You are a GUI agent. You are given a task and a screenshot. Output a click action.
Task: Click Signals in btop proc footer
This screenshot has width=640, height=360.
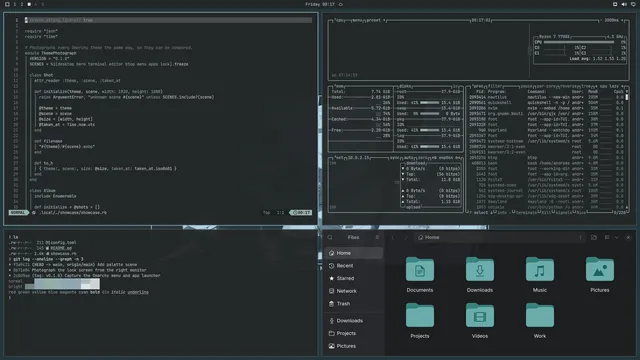pos(563,212)
